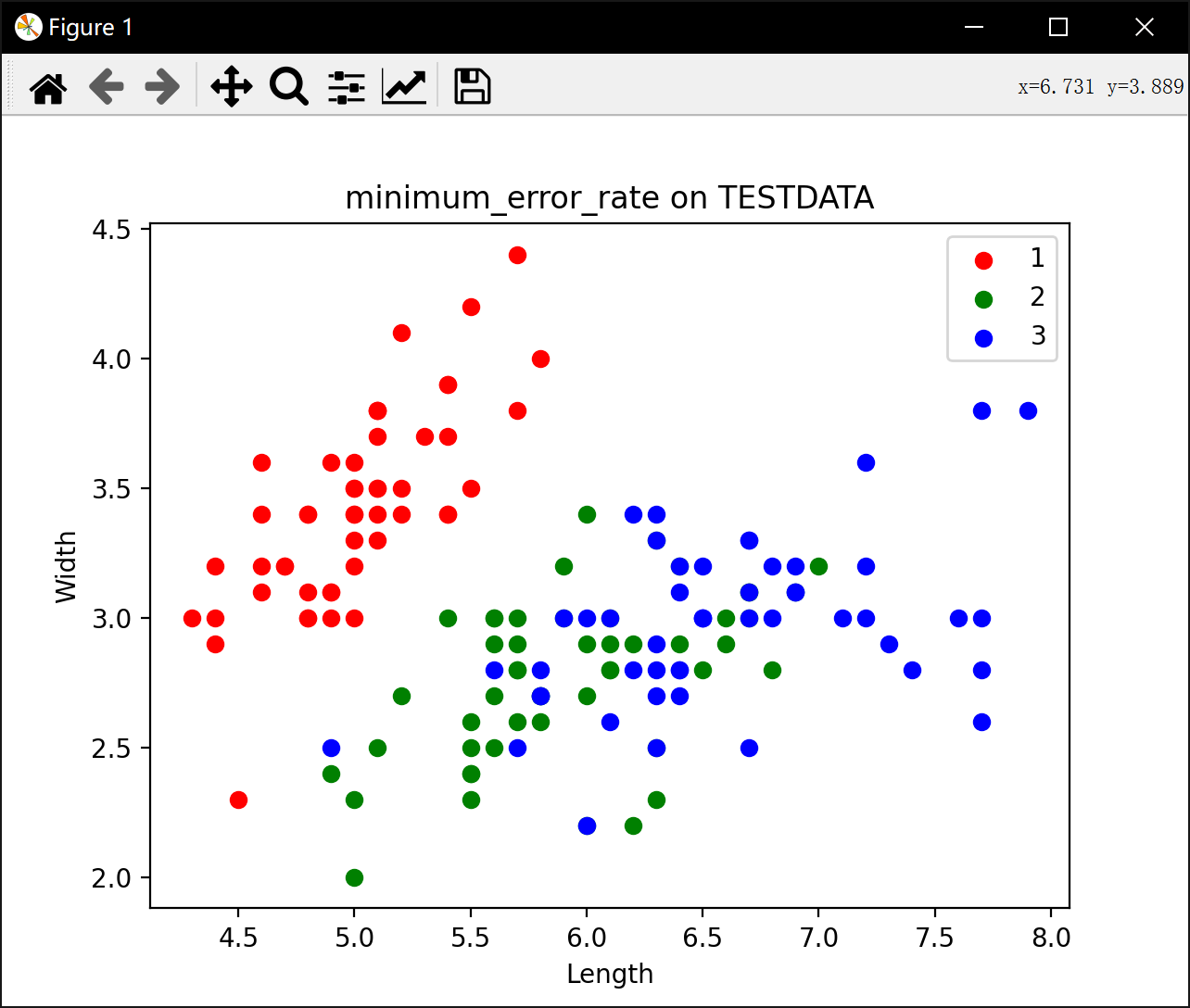Click blue legend marker for class 3
The image size is (1190, 1008).
(x=983, y=338)
